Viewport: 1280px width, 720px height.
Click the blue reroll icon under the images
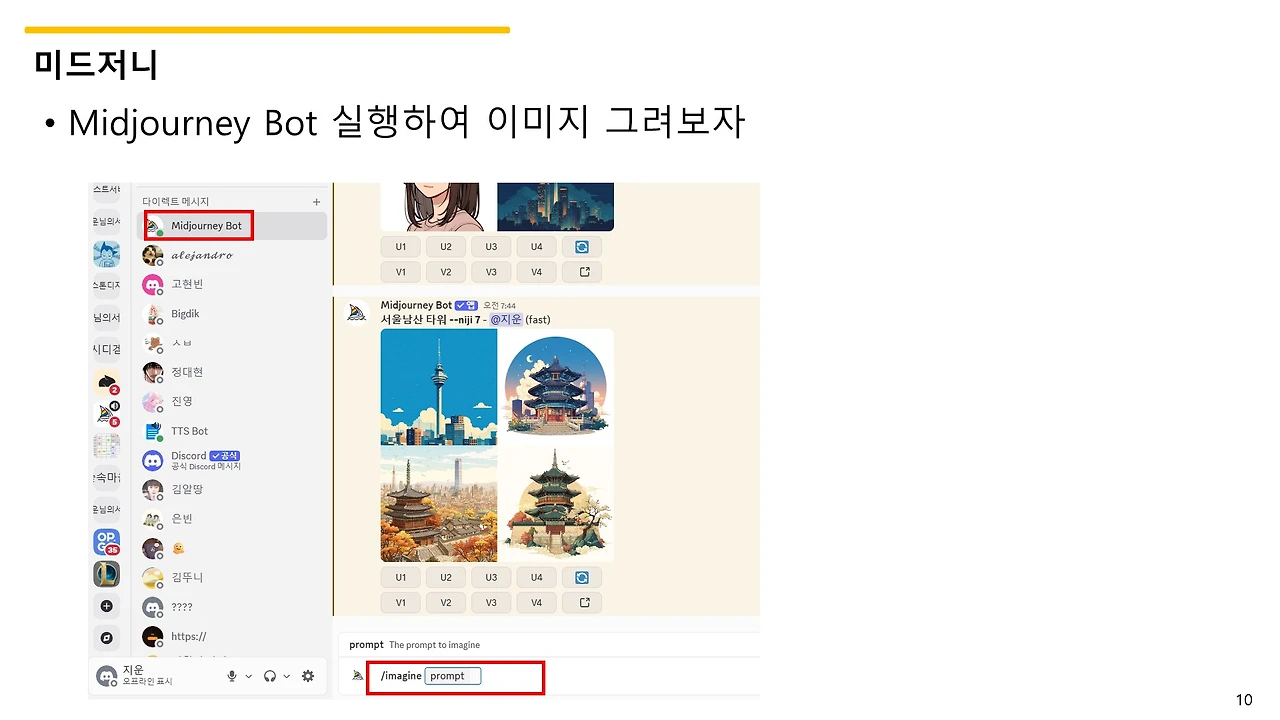tap(581, 577)
